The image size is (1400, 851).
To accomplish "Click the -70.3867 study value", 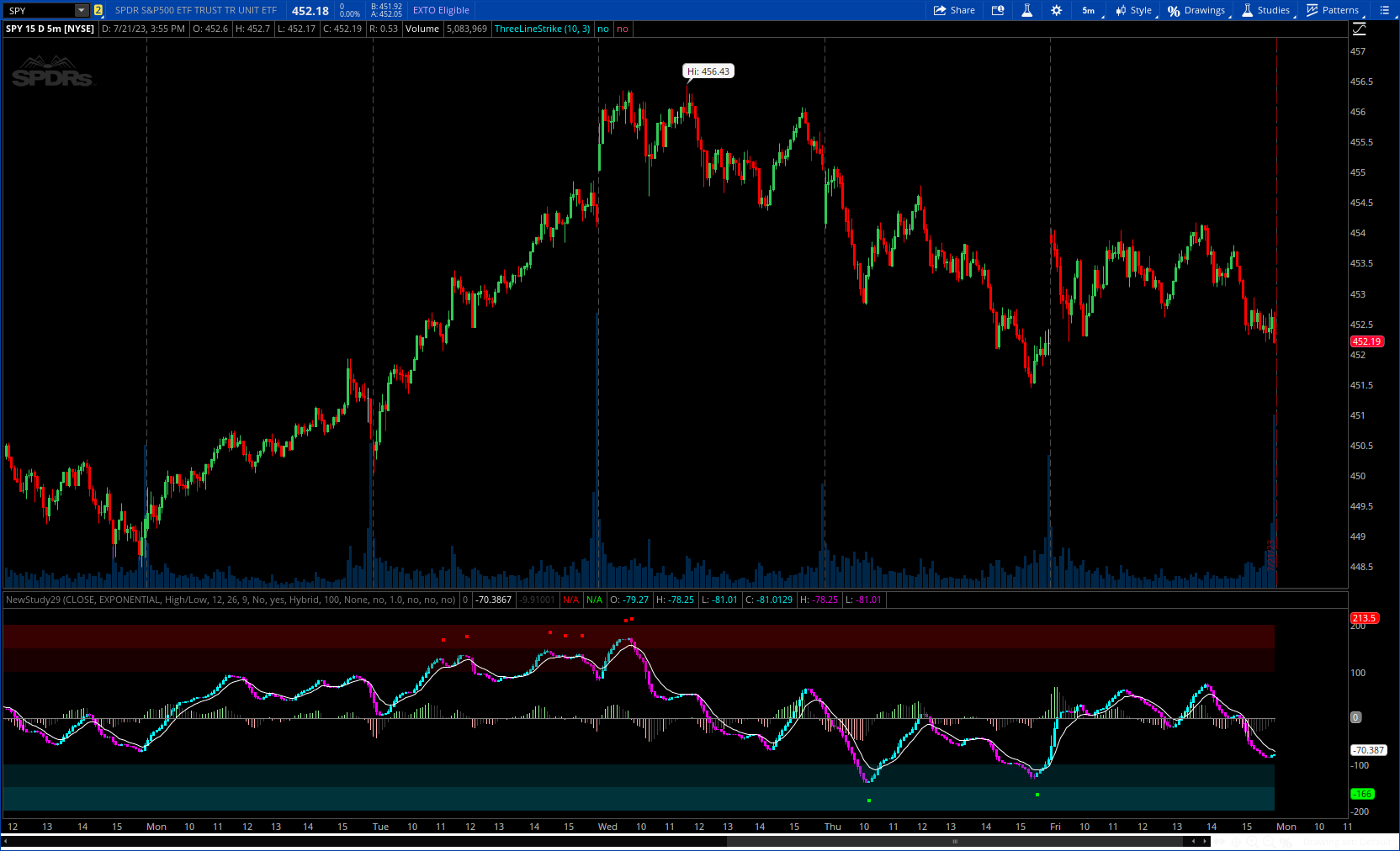I will pyautogui.click(x=494, y=600).
